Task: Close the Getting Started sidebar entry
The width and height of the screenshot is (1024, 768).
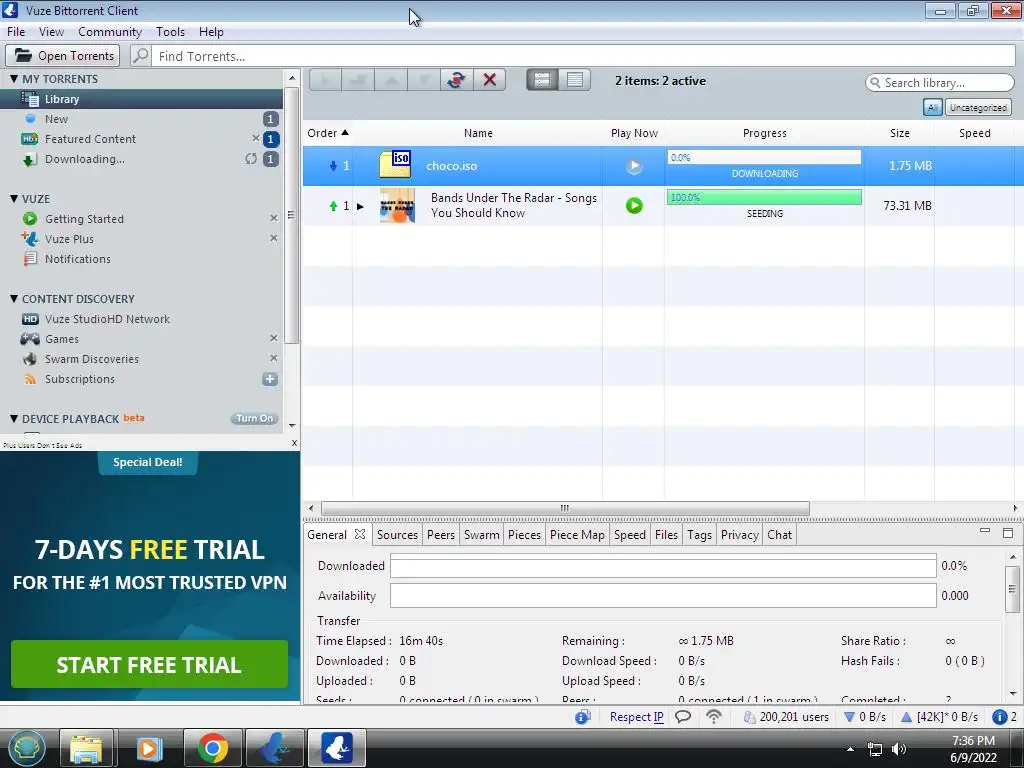Action: point(274,218)
